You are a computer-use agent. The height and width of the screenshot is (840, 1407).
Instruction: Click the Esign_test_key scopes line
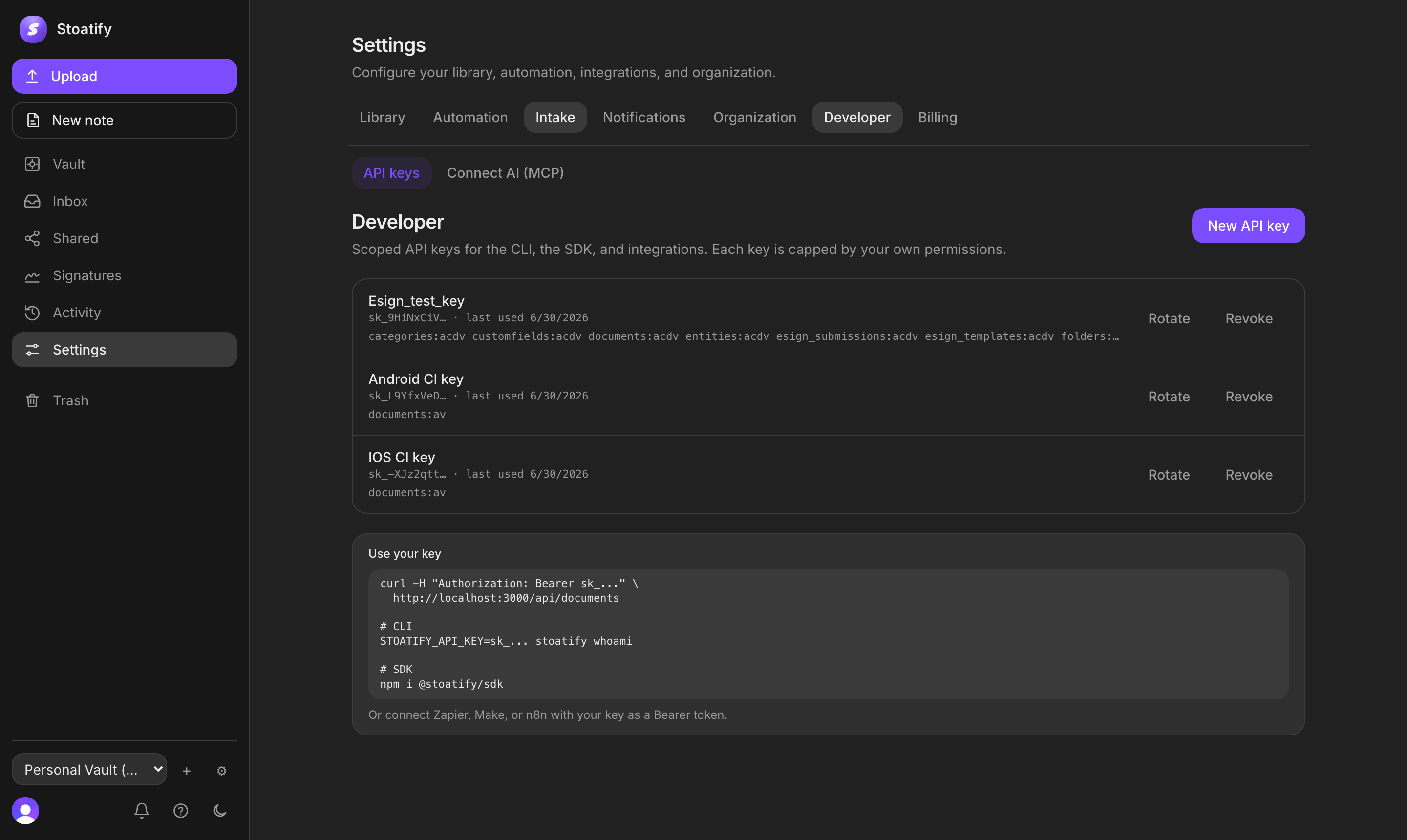[x=744, y=336]
